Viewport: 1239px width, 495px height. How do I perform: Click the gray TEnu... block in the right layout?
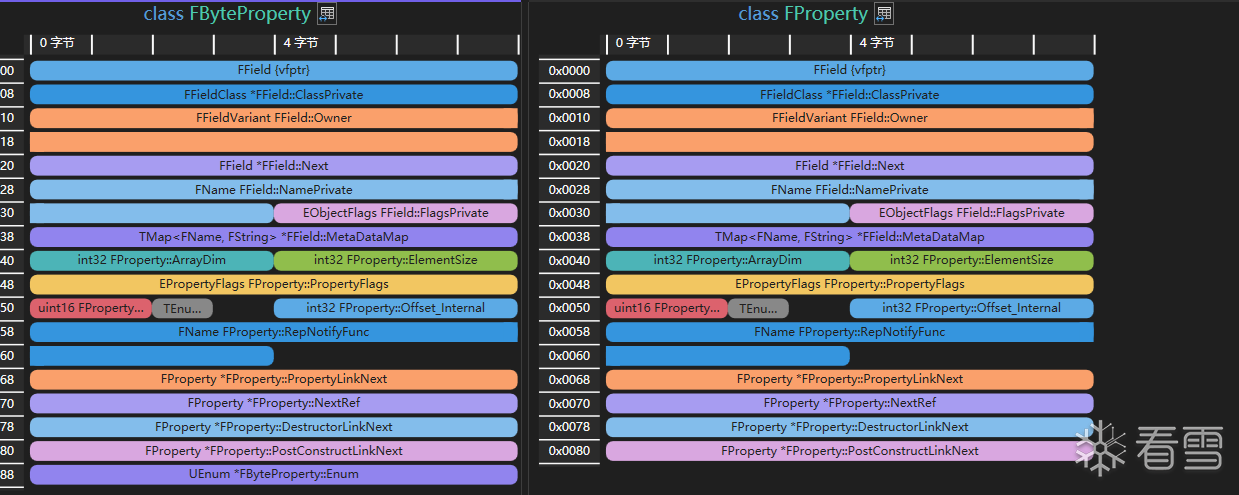[x=758, y=308]
